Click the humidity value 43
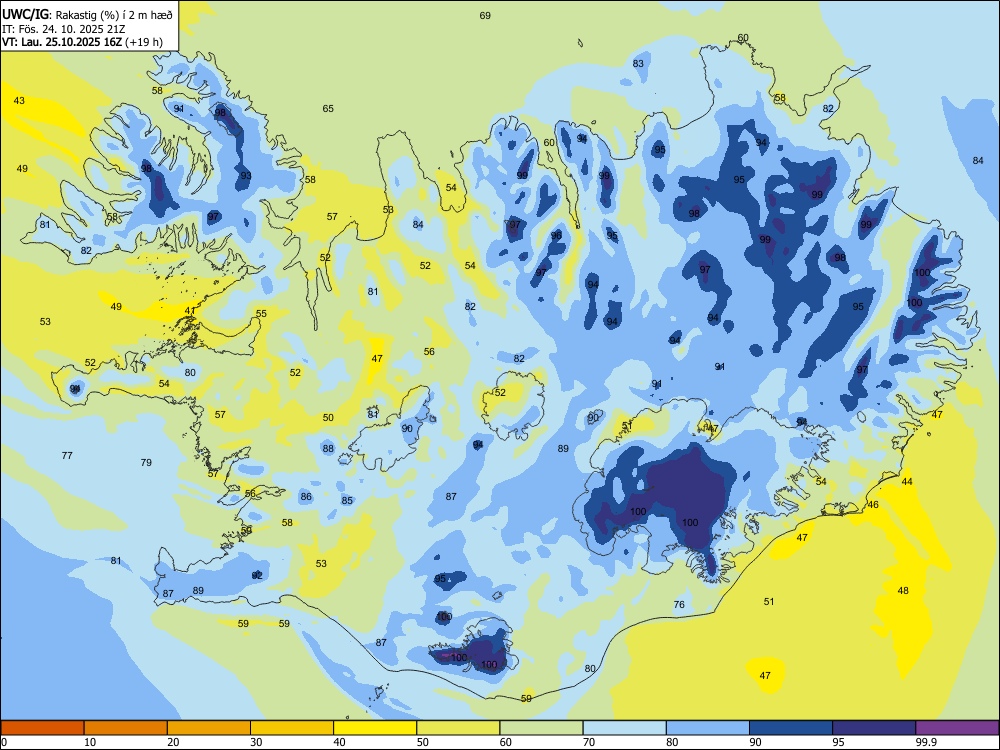1000x750 pixels. pos(19,100)
